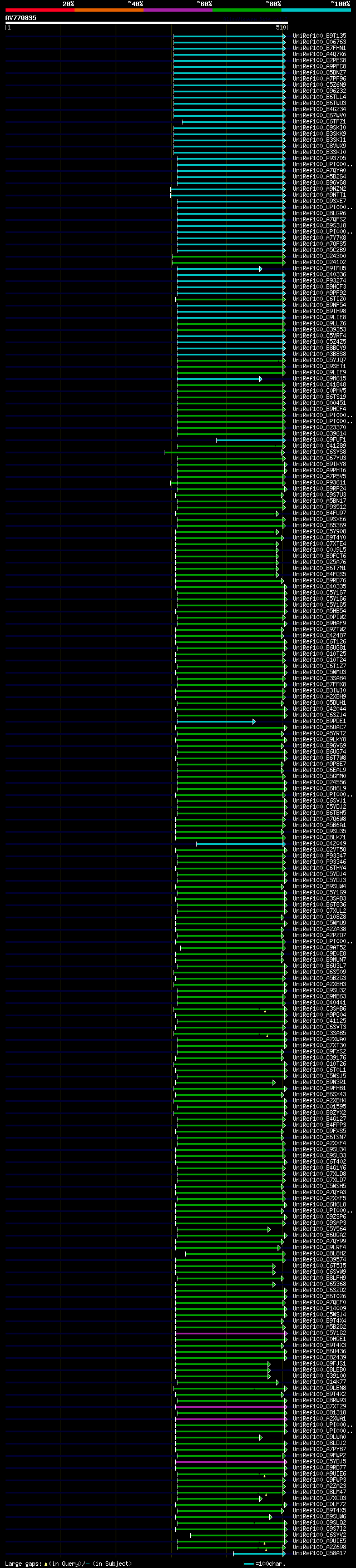The image size is (356, 1568).
Task: Select the UniRef100_Q9FJS1 label
Action: [319, 1364]
